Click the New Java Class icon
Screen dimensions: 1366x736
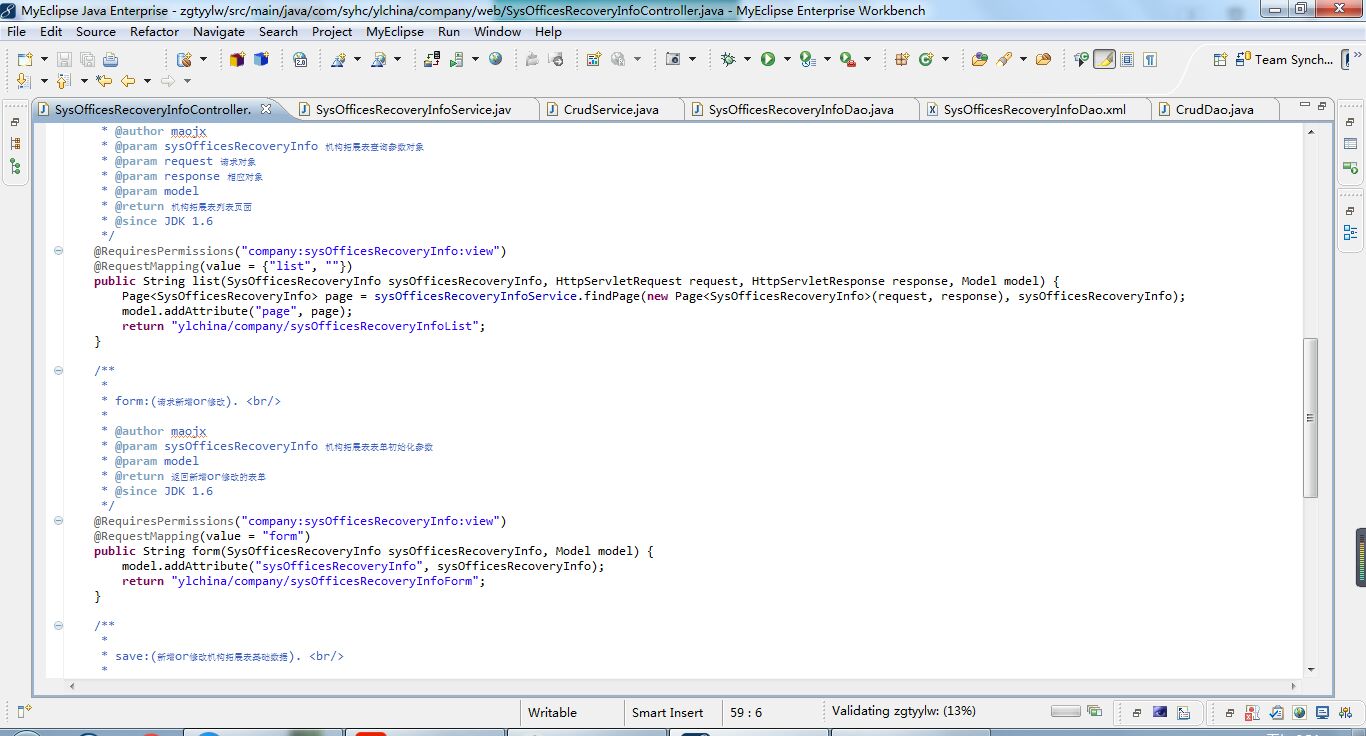point(927,60)
